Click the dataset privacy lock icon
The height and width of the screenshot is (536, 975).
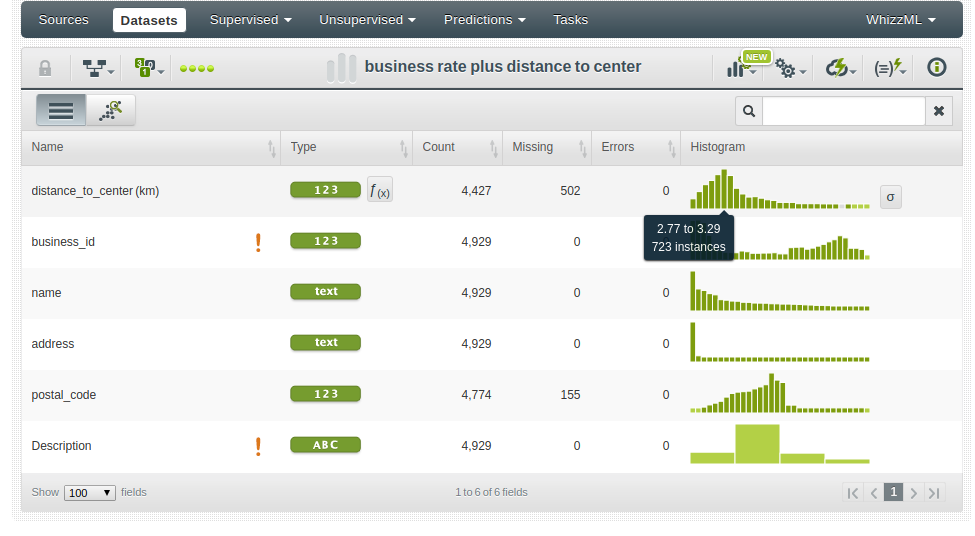coord(45,68)
